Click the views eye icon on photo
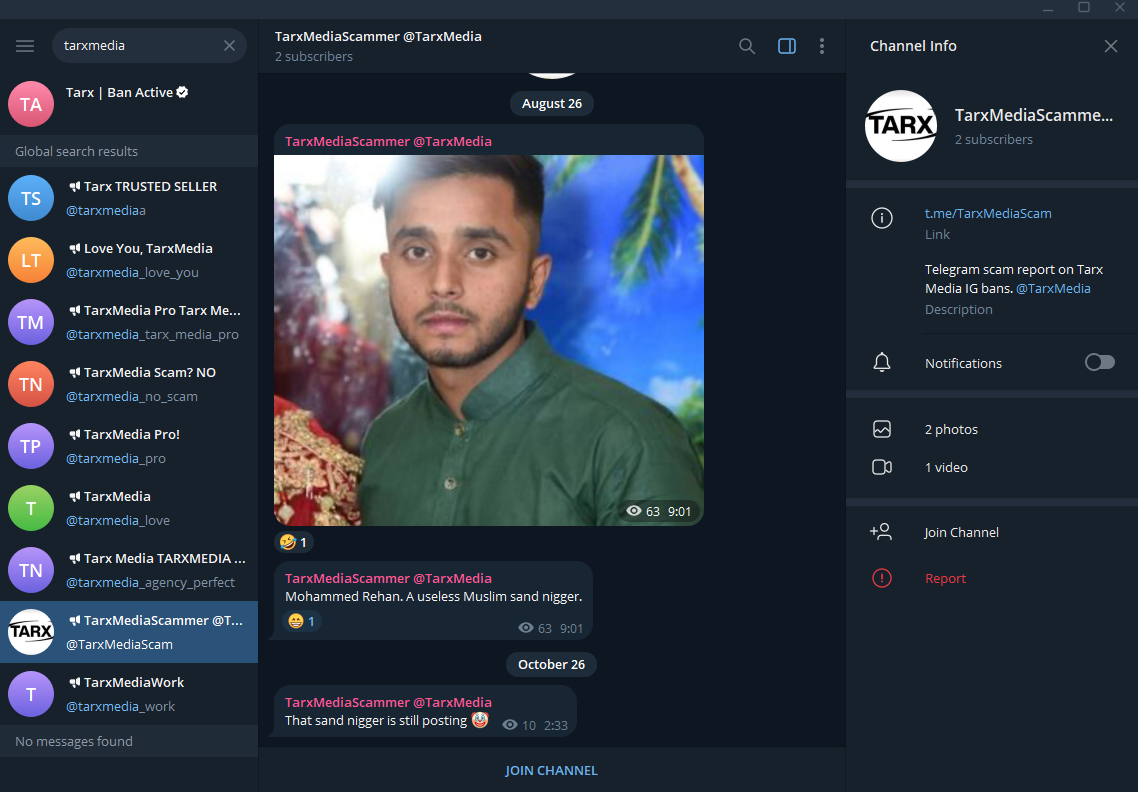This screenshot has height=792, width=1138. [634, 511]
